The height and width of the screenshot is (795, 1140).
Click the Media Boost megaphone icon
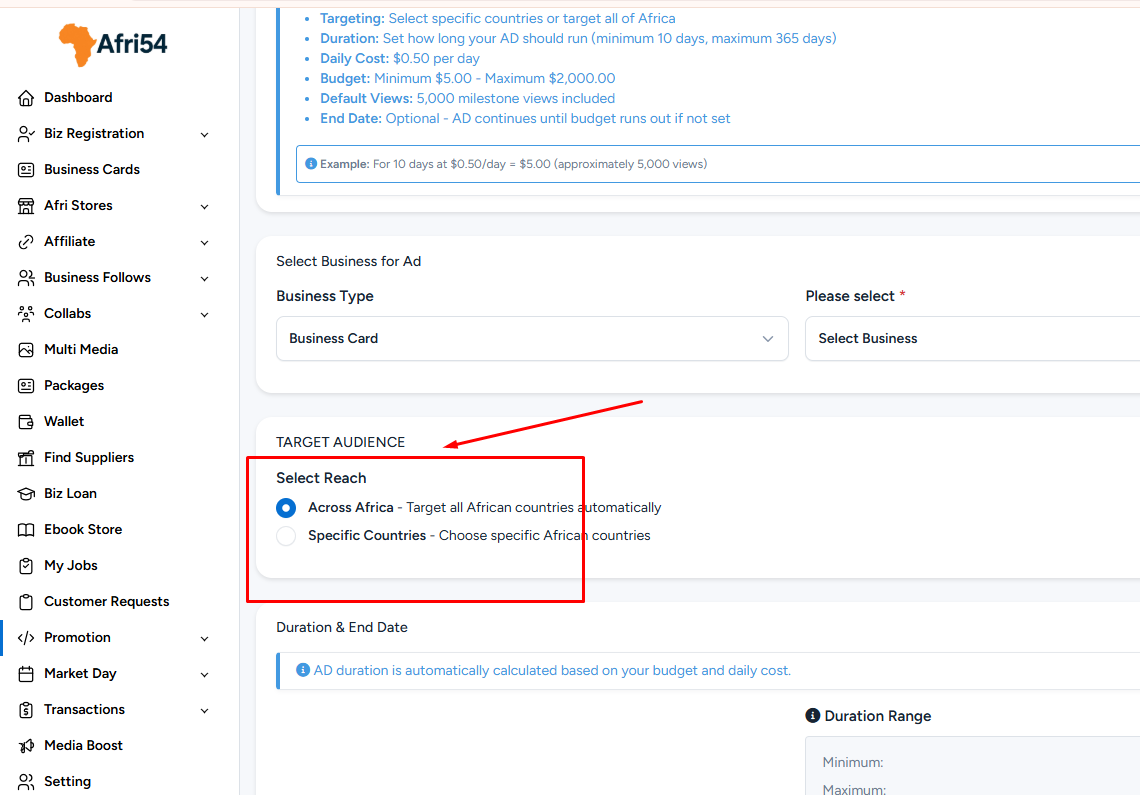pyautogui.click(x=26, y=746)
